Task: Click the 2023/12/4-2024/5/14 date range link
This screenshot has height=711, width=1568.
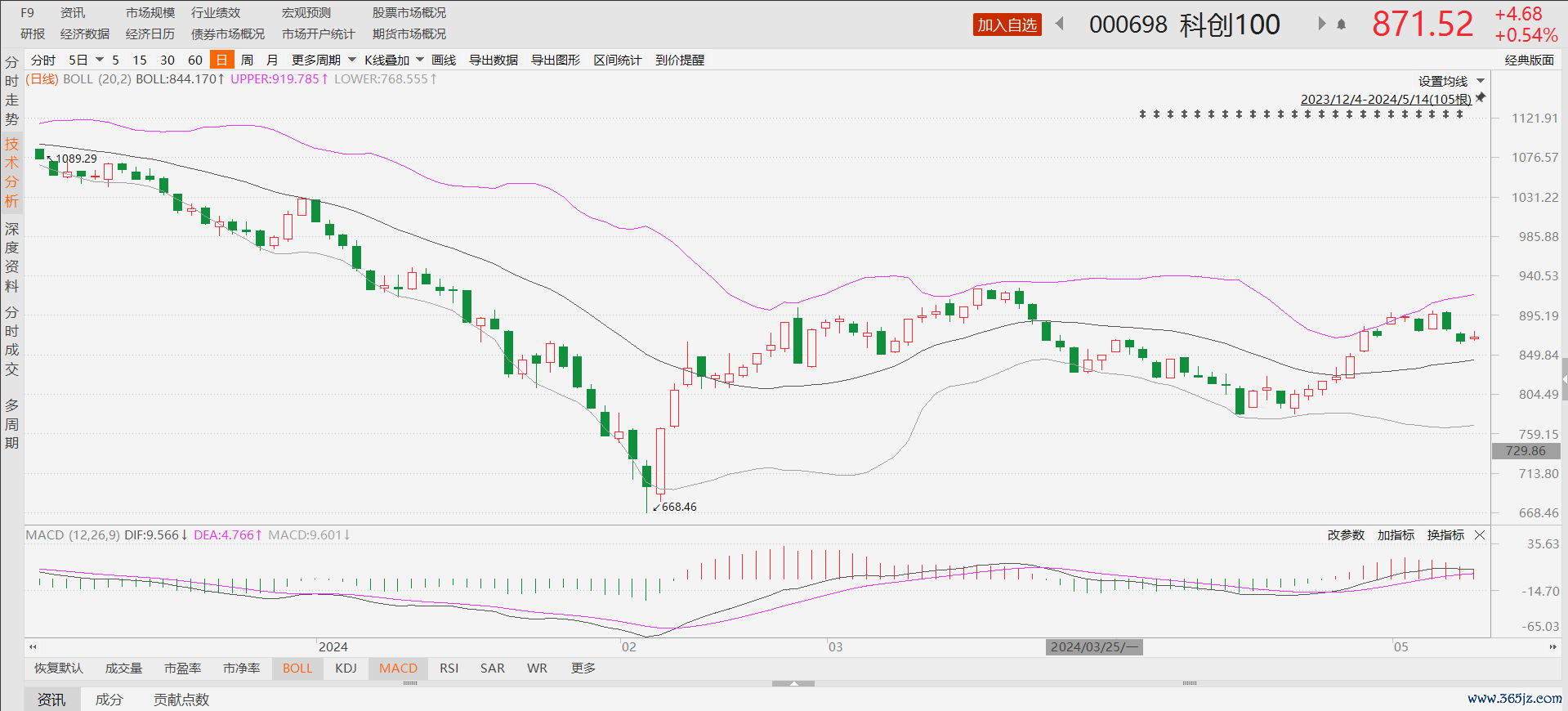Action: click(x=1386, y=99)
